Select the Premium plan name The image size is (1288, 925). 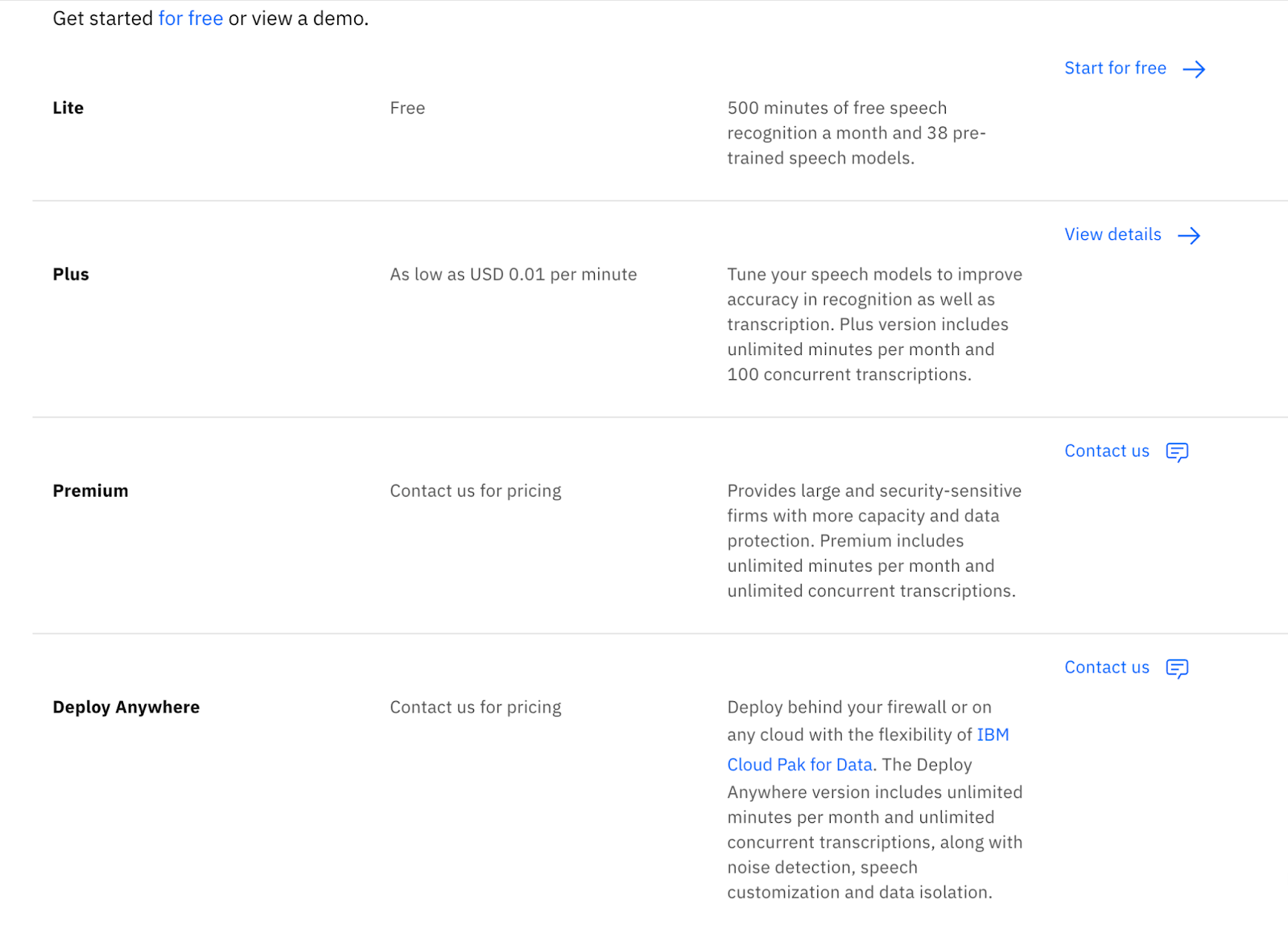(x=90, y=491)
